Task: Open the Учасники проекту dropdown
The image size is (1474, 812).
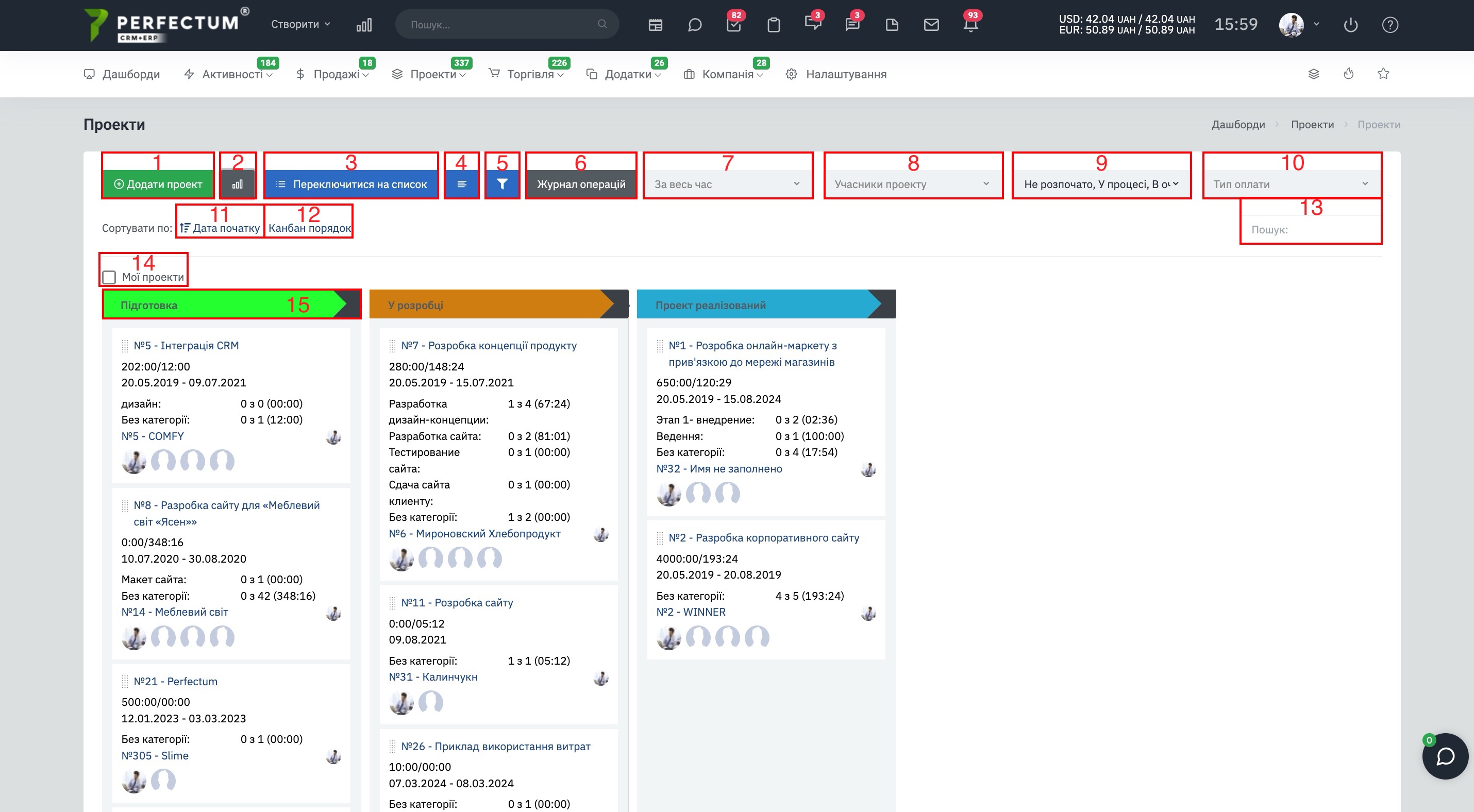Action: (913, 184)
